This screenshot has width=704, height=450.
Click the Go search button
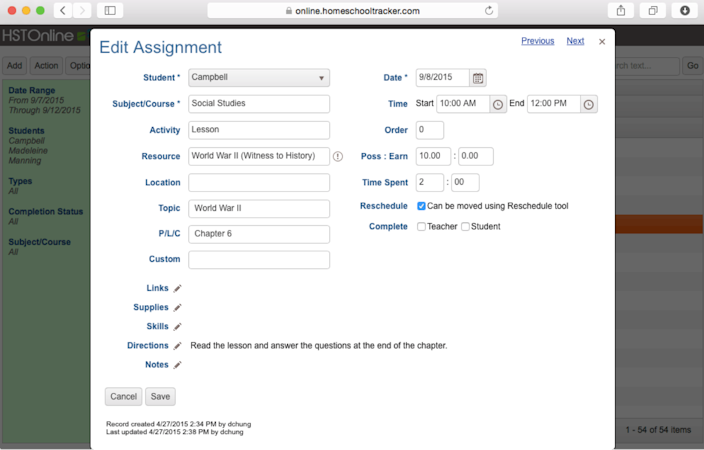point(692,66)
